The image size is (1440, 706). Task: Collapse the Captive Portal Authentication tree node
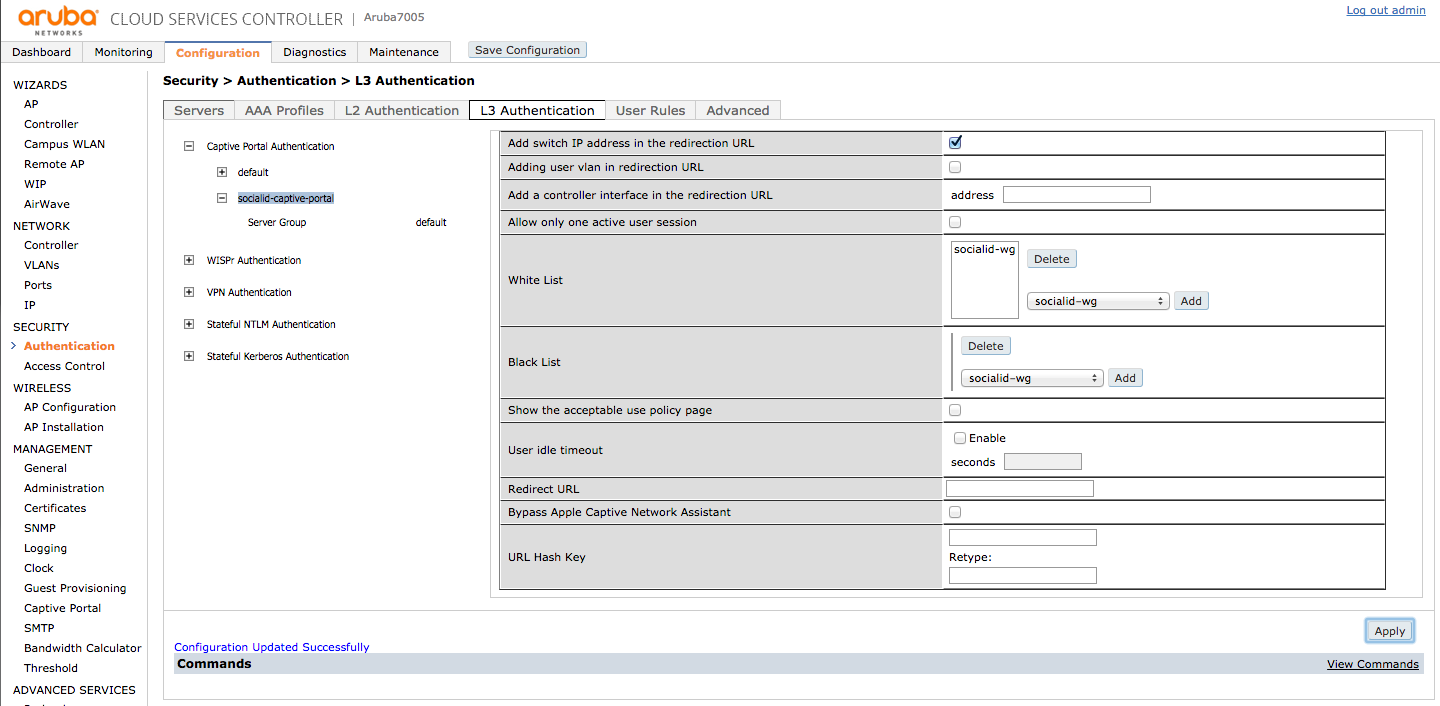click(189, 146)
